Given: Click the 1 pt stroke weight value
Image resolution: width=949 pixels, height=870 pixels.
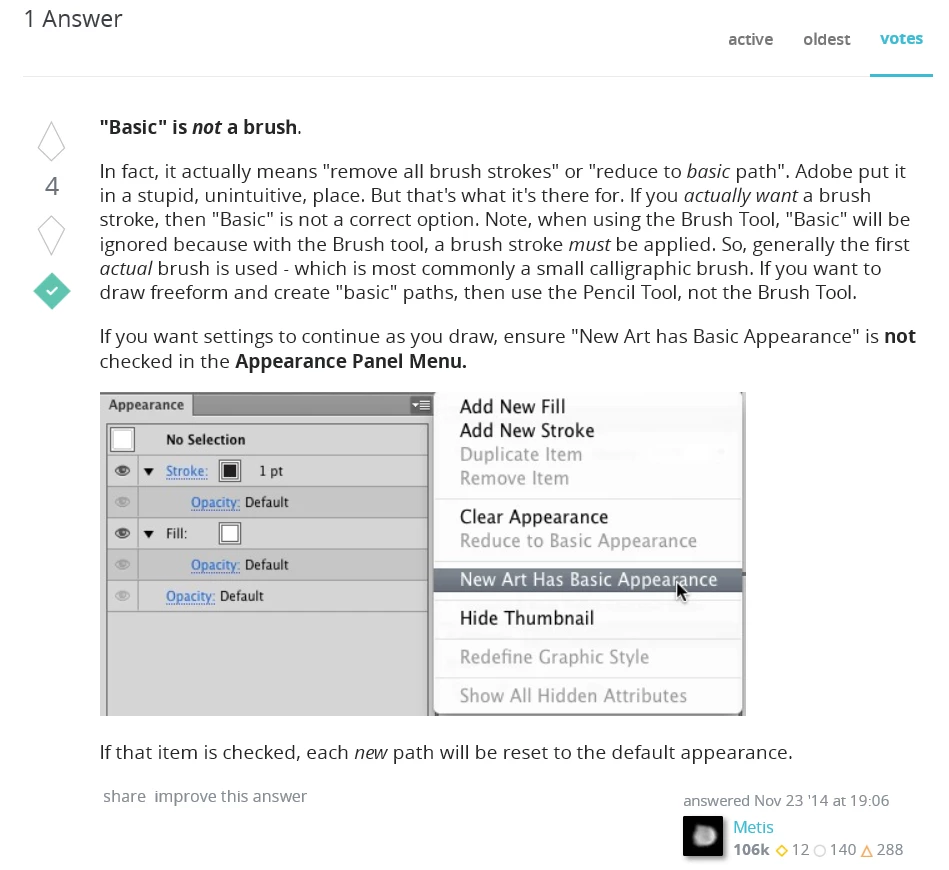Looking at the screenshot, I should 271,471.
